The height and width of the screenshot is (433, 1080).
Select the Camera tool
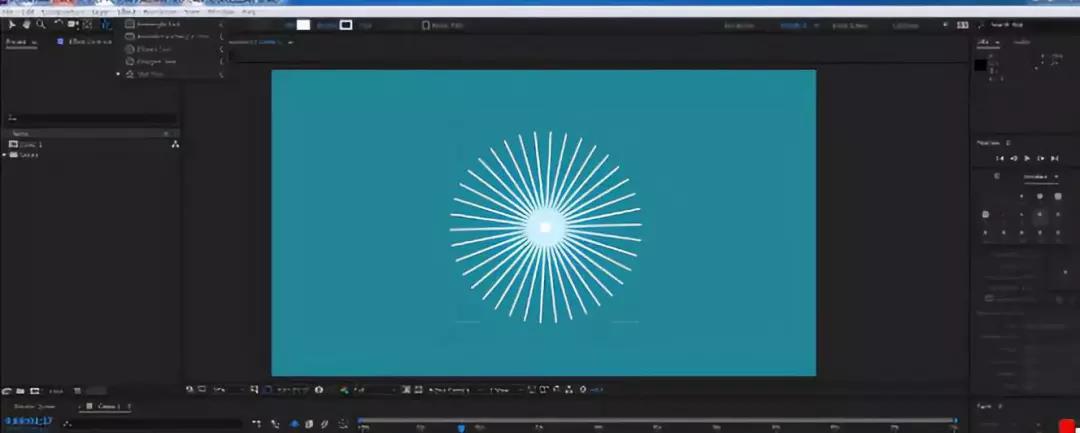tap(73, 24)
